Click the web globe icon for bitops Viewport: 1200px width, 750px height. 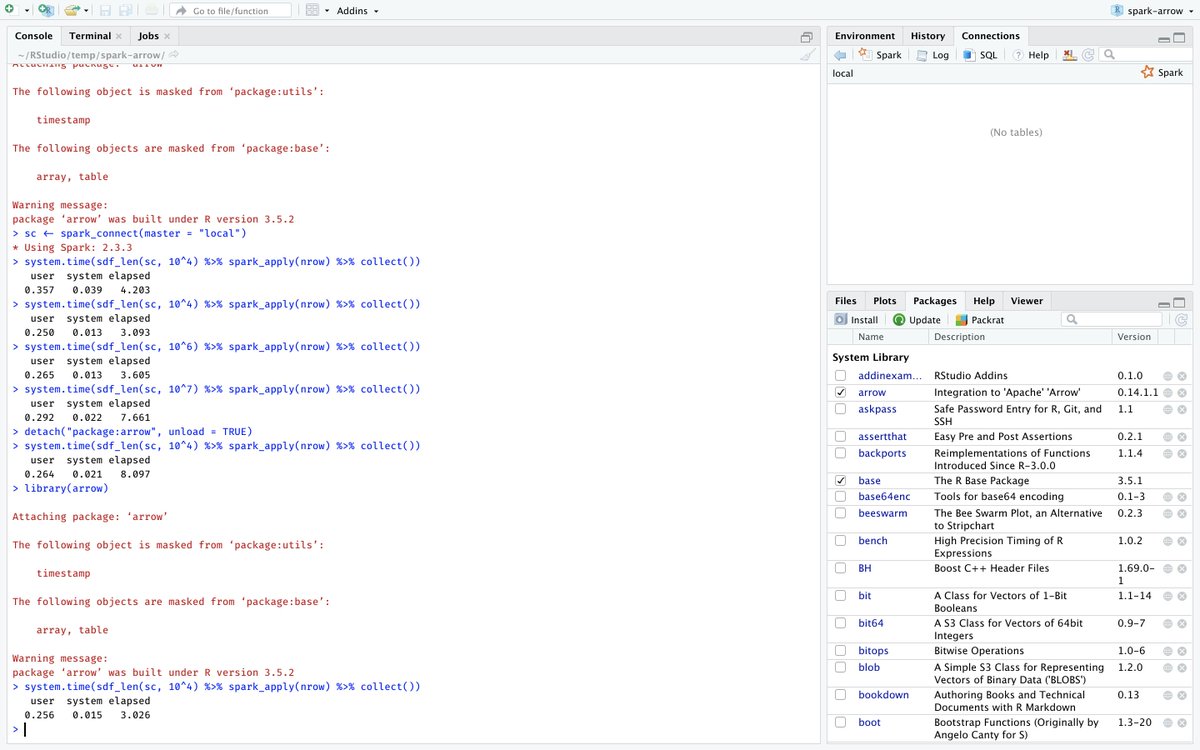point(1167,651)
